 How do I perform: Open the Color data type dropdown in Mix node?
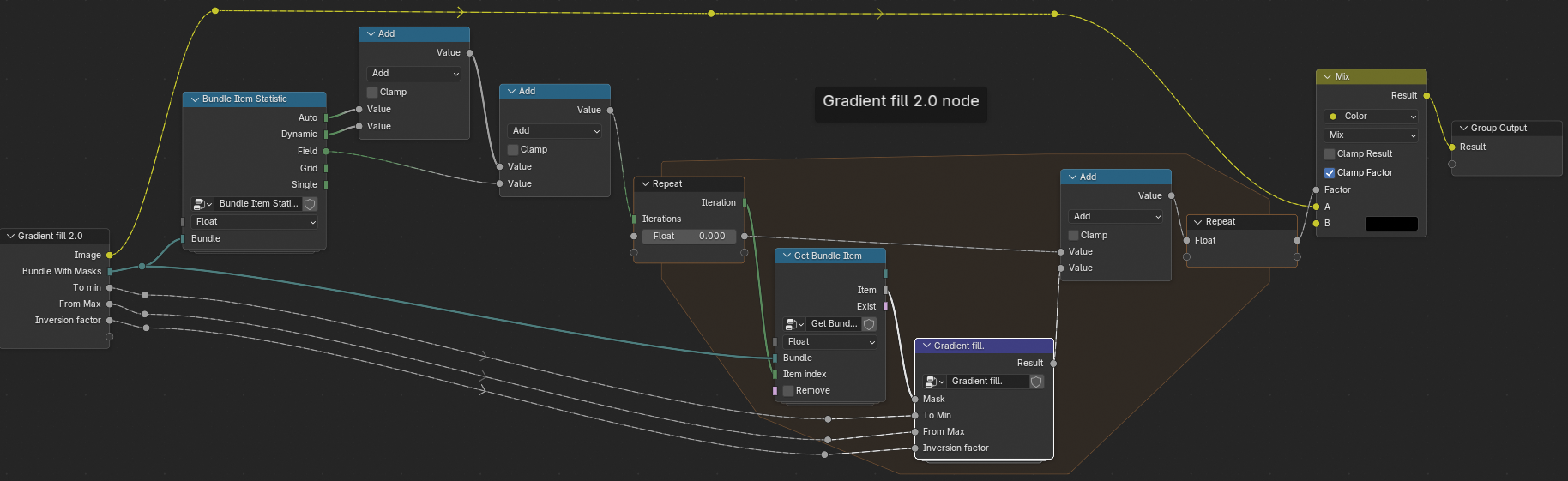tap(1372, 117)
